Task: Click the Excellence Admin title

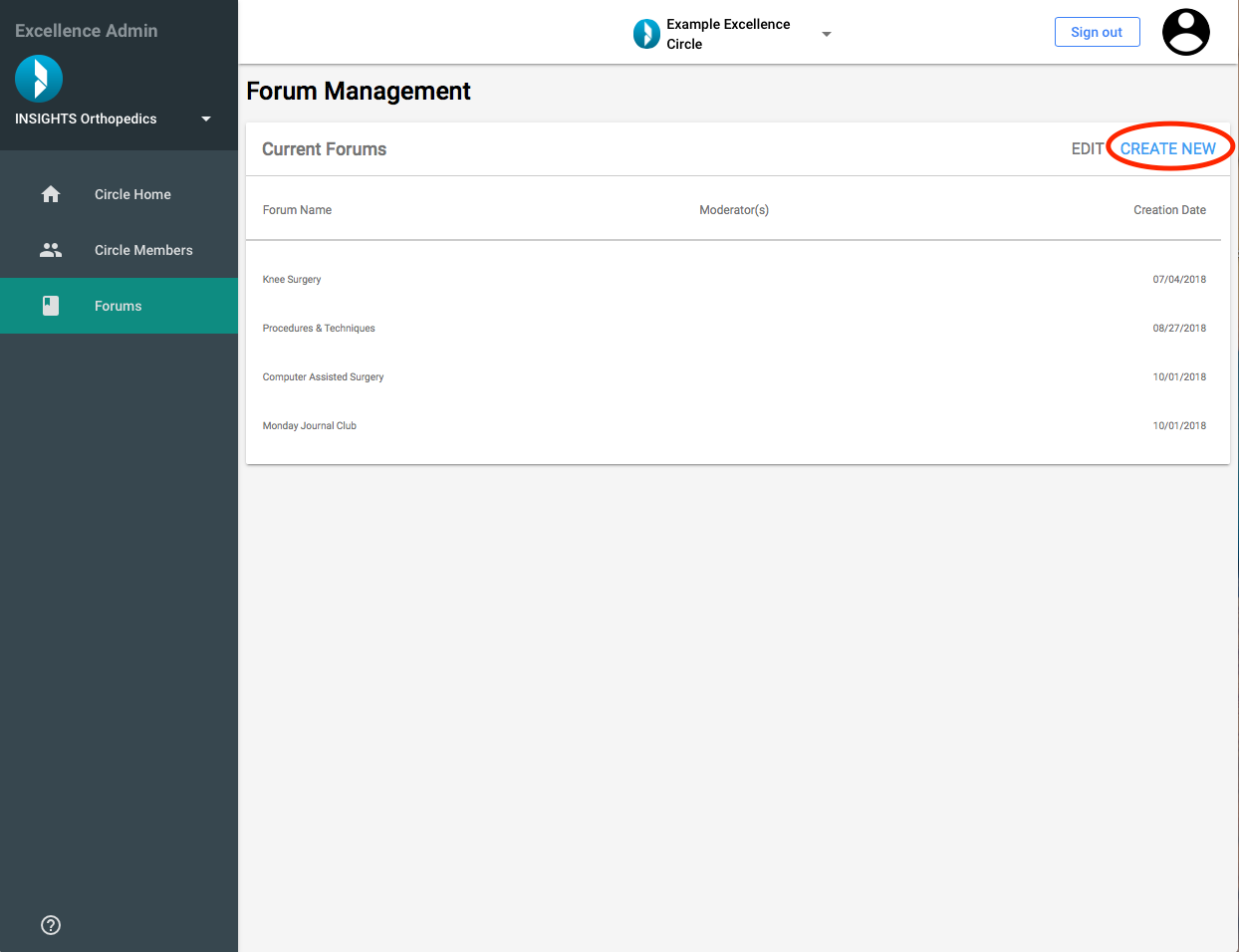Action: click(x=87, y=31)
